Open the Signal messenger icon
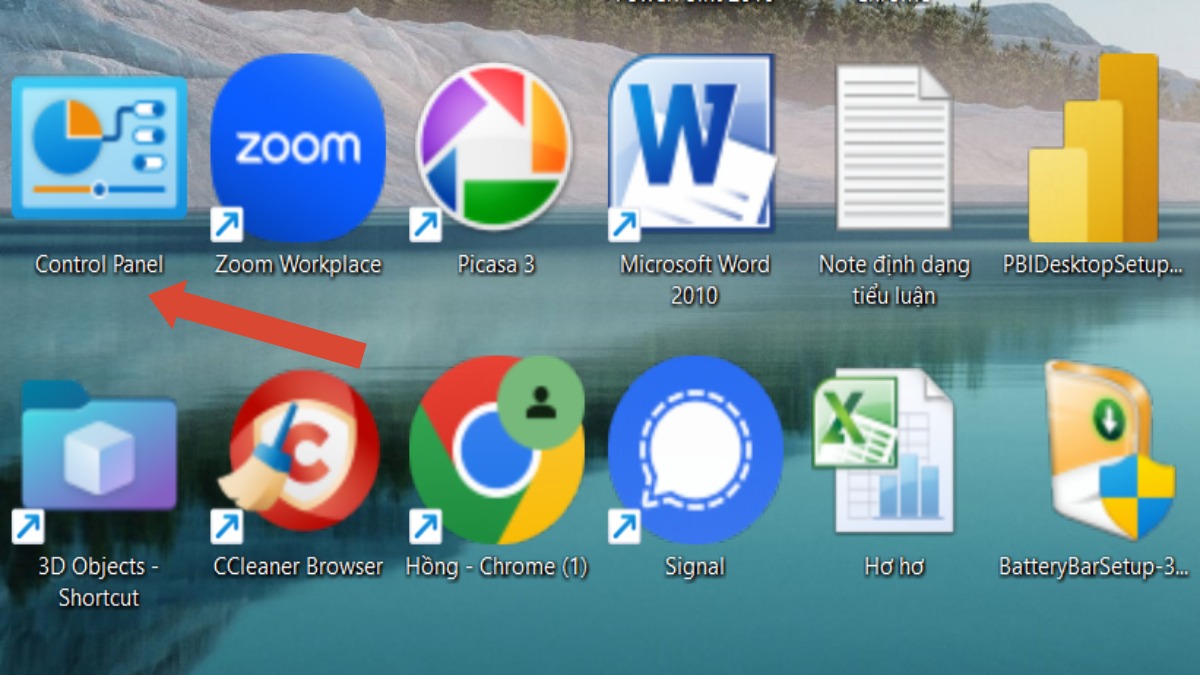This screenshot has width=1200, height=675. coord(695,450)
